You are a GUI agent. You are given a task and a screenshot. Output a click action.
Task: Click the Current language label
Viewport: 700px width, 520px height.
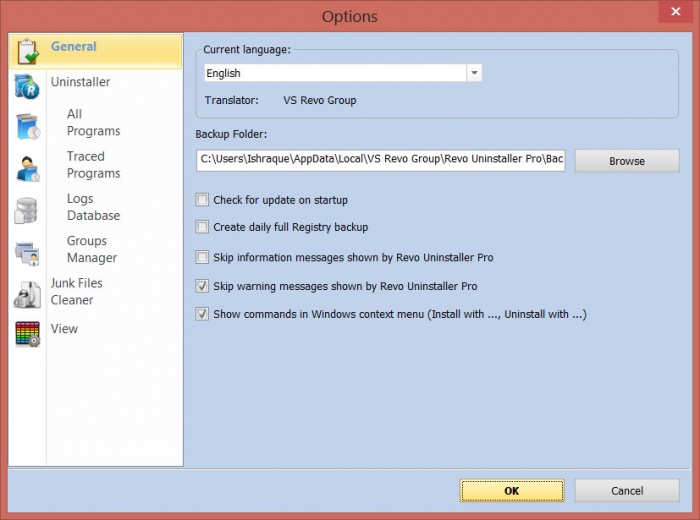247,50
